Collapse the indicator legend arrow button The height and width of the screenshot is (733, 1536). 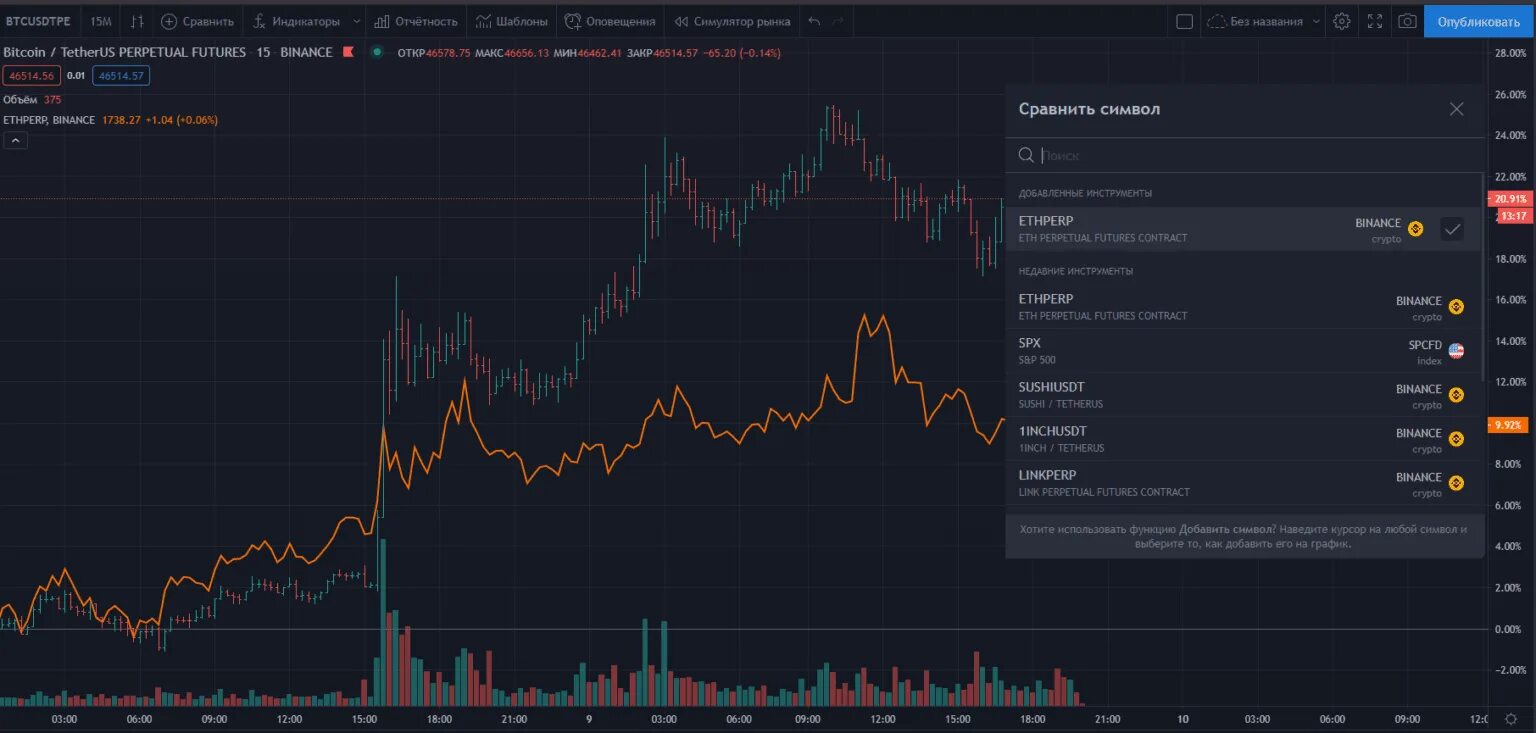click(16, 141)
